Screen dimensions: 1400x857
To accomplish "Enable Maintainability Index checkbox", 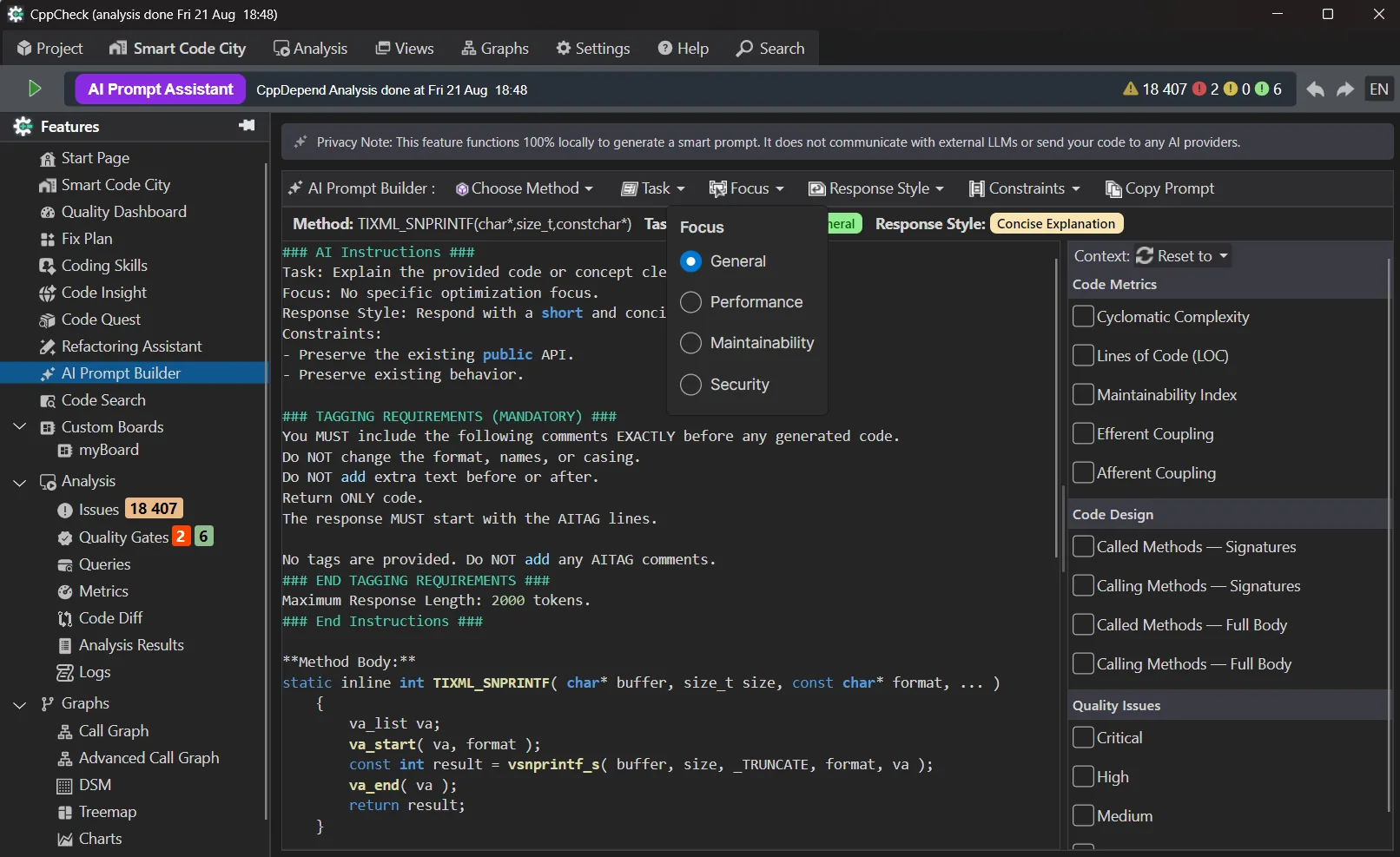I will point(1083,394).
